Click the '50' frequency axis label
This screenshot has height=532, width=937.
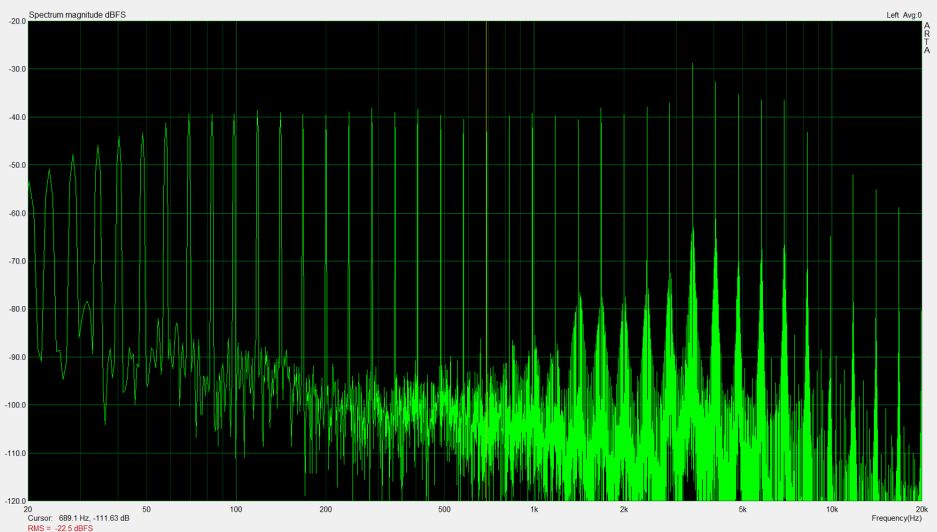[x=146, y=509]
